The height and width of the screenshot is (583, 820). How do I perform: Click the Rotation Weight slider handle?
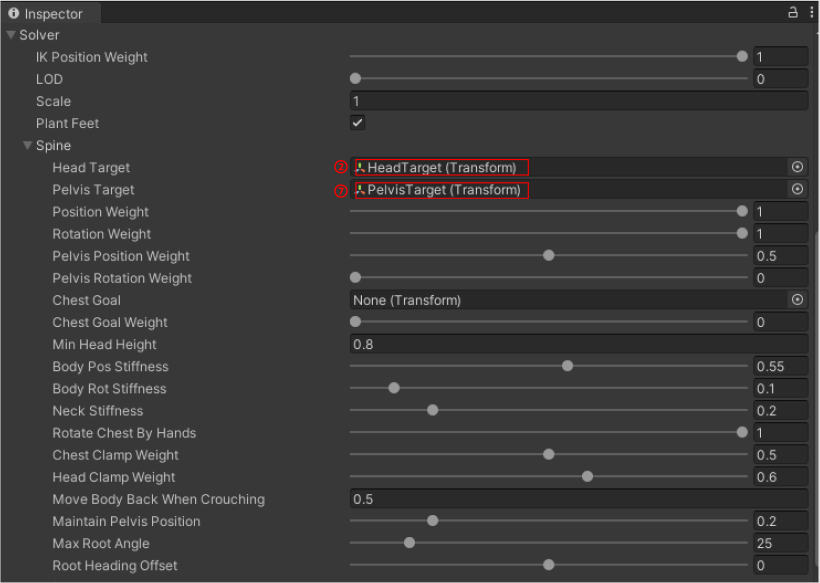click(x=742, y=233)
